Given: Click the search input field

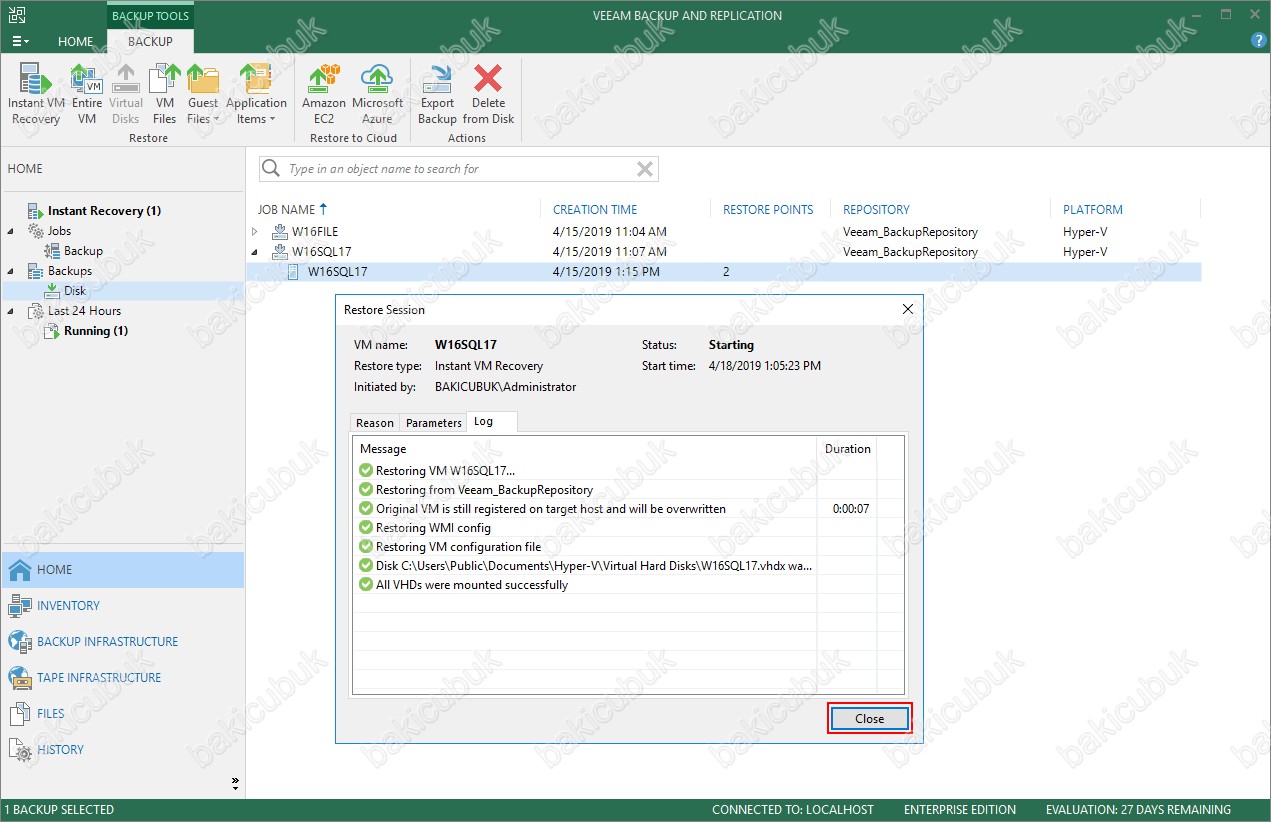Looking at the screenshot, I should tap(458, 169).
